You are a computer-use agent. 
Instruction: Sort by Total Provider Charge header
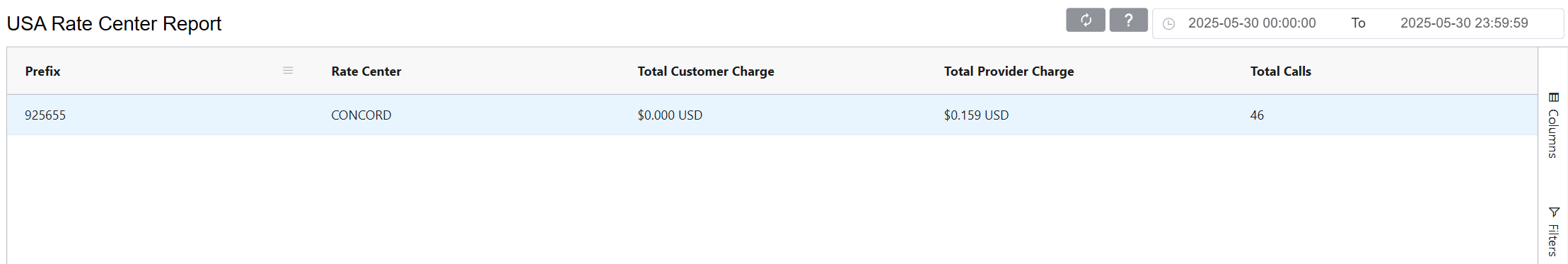coord(1009,71)
